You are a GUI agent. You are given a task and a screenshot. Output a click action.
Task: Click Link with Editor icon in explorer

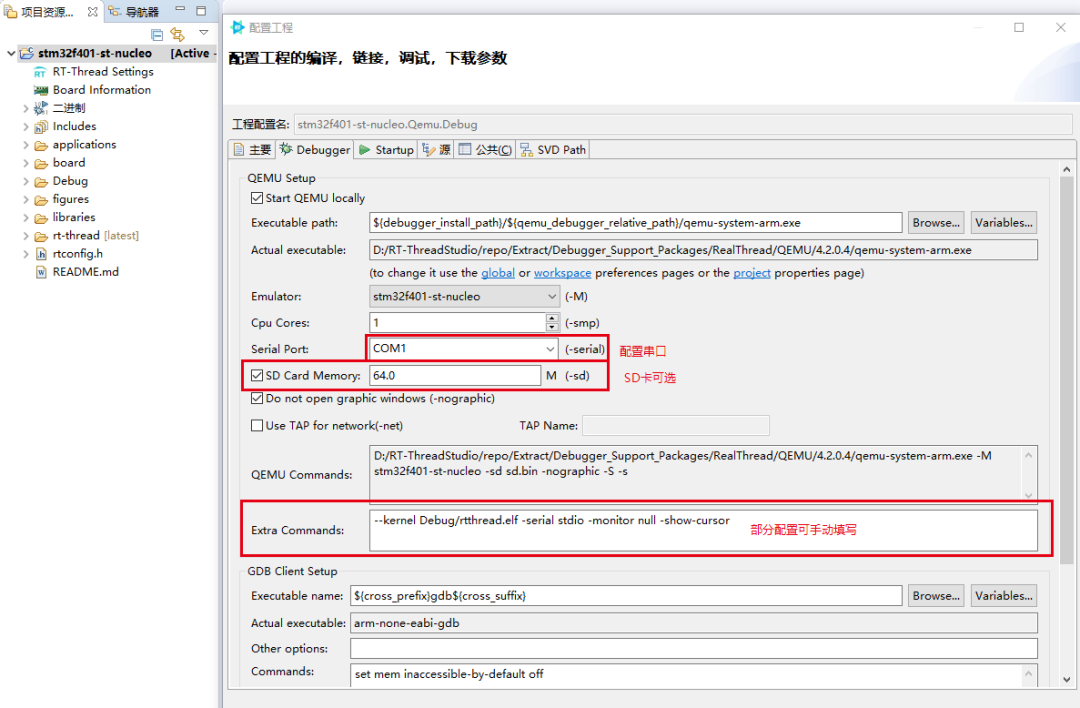pyautogui.click(x=177, y=34)
